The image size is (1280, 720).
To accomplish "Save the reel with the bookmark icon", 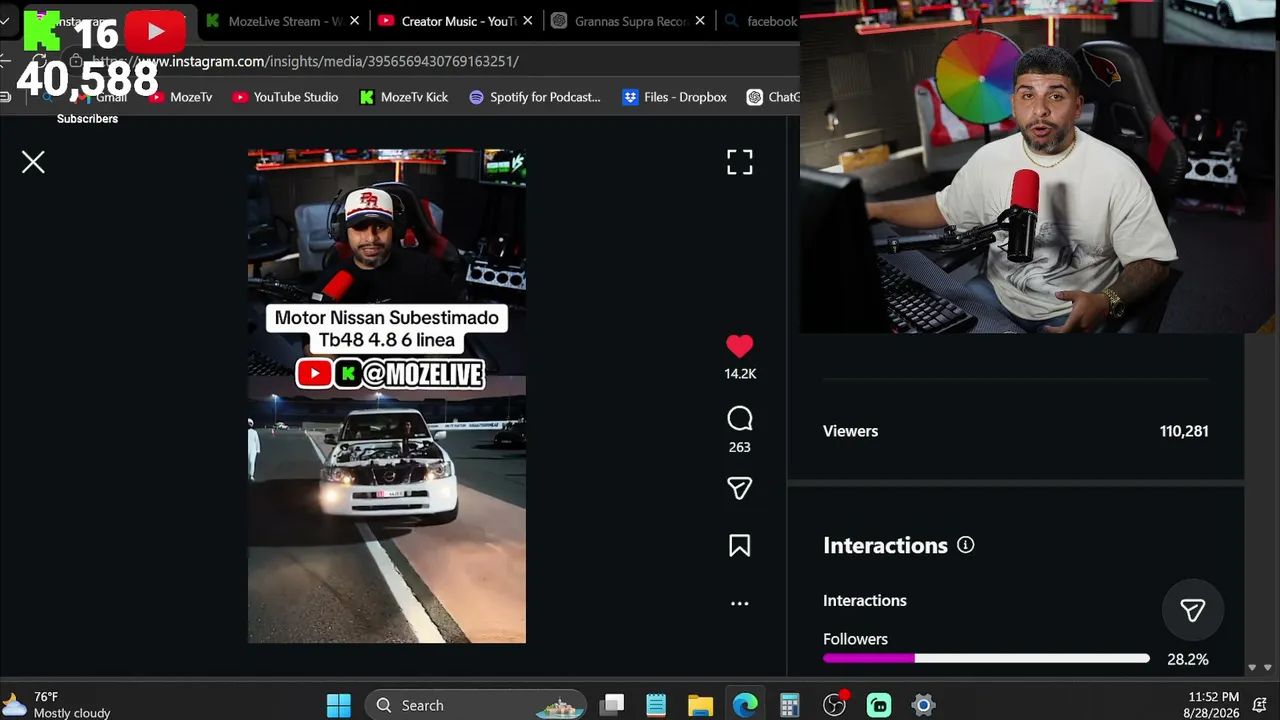I will click(x=740, y=545).
